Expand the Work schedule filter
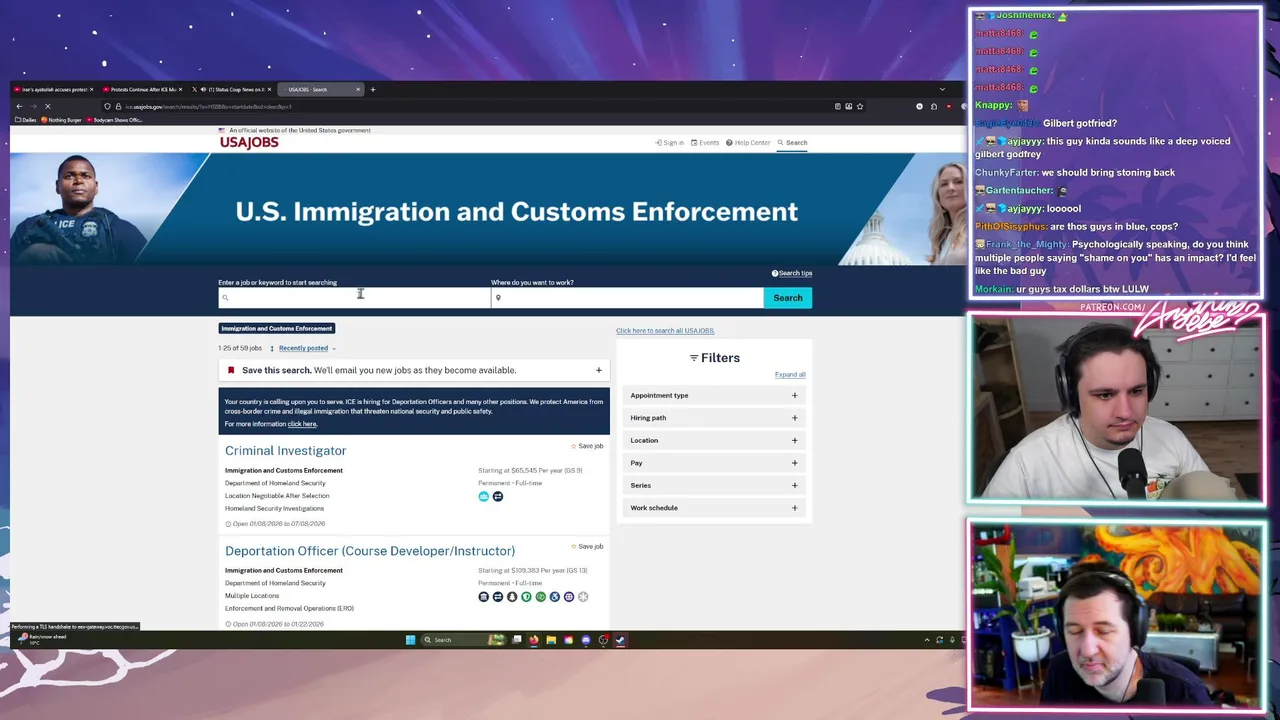This screenshot has width=1280, height=720. tap(714, 508)
